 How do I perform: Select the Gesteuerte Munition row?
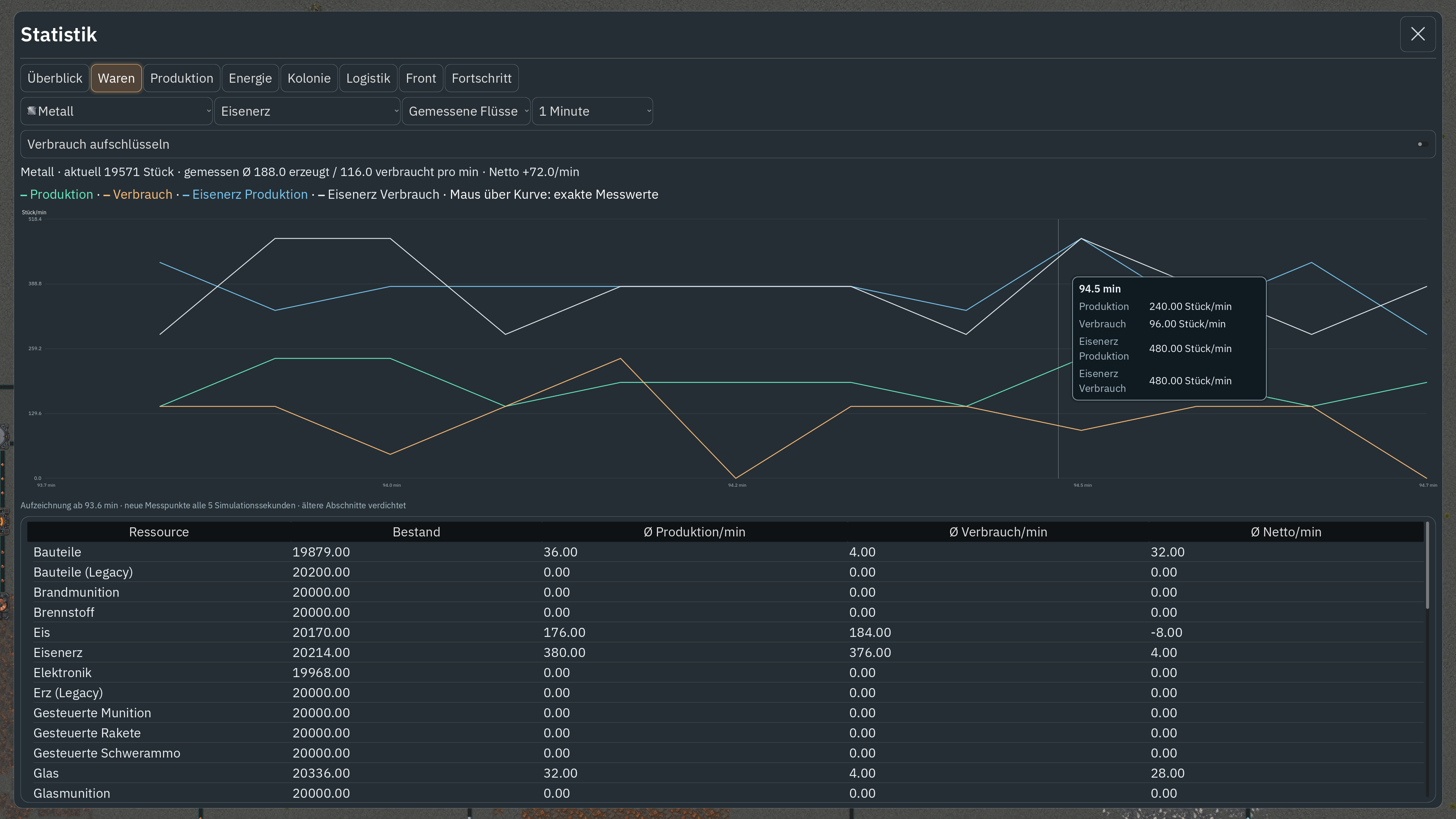coord(725,713)
